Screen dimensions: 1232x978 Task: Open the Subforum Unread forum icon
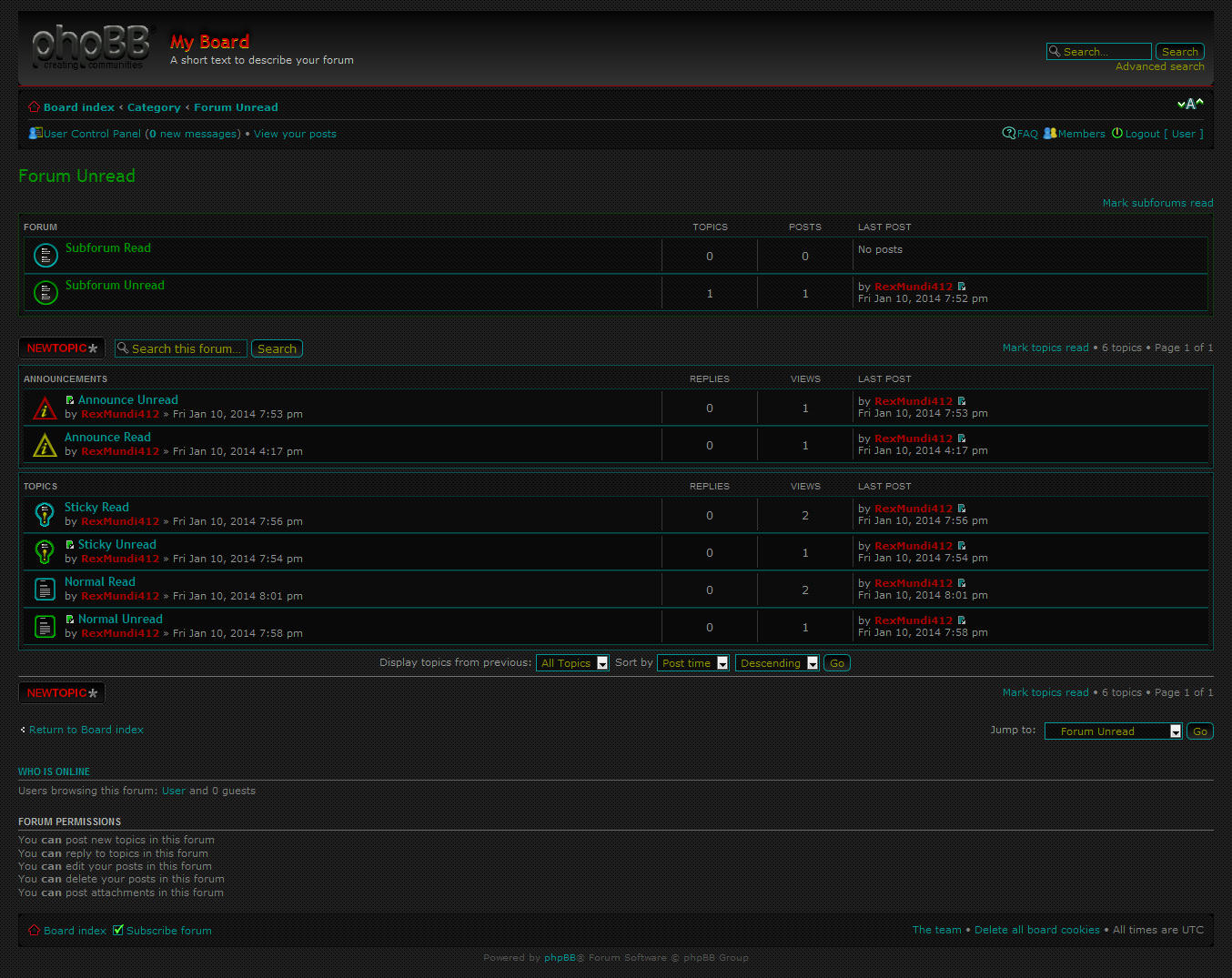pos(45,292)
